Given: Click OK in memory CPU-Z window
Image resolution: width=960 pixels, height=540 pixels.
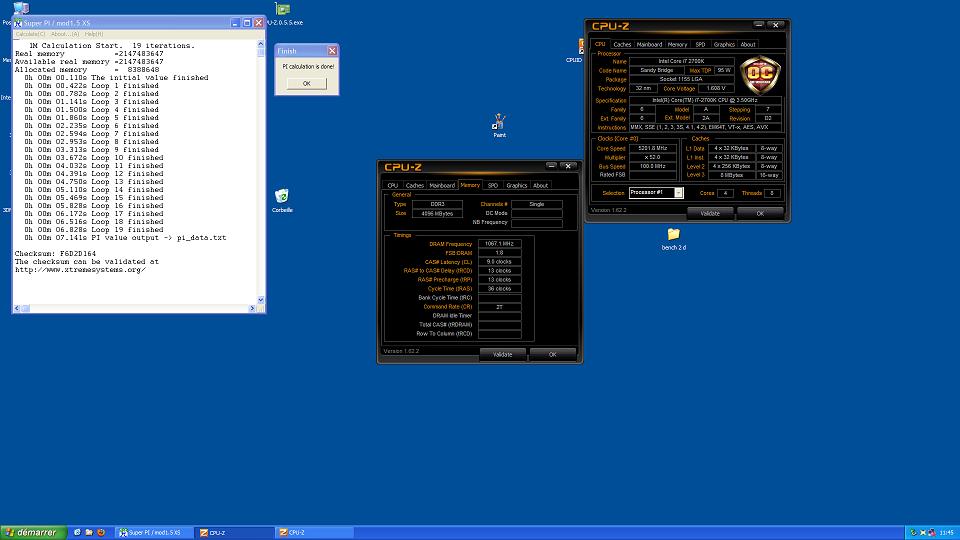Looking at the screenshot, I should (x=553, y=354).
